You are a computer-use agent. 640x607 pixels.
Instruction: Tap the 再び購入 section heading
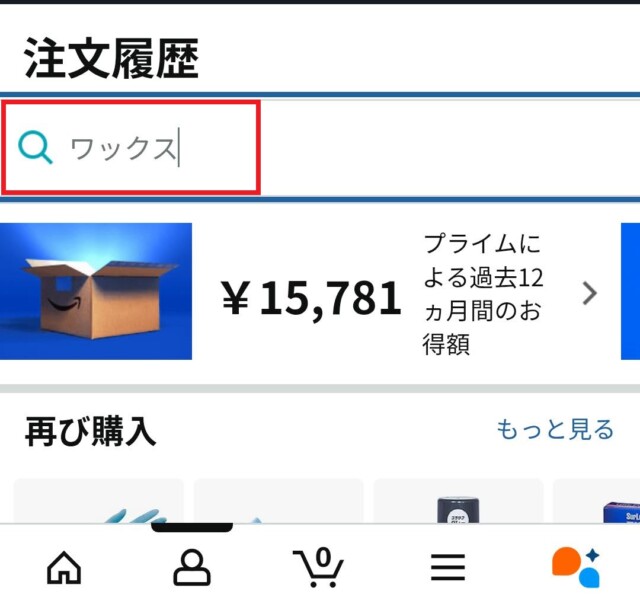tap(90, 431)
